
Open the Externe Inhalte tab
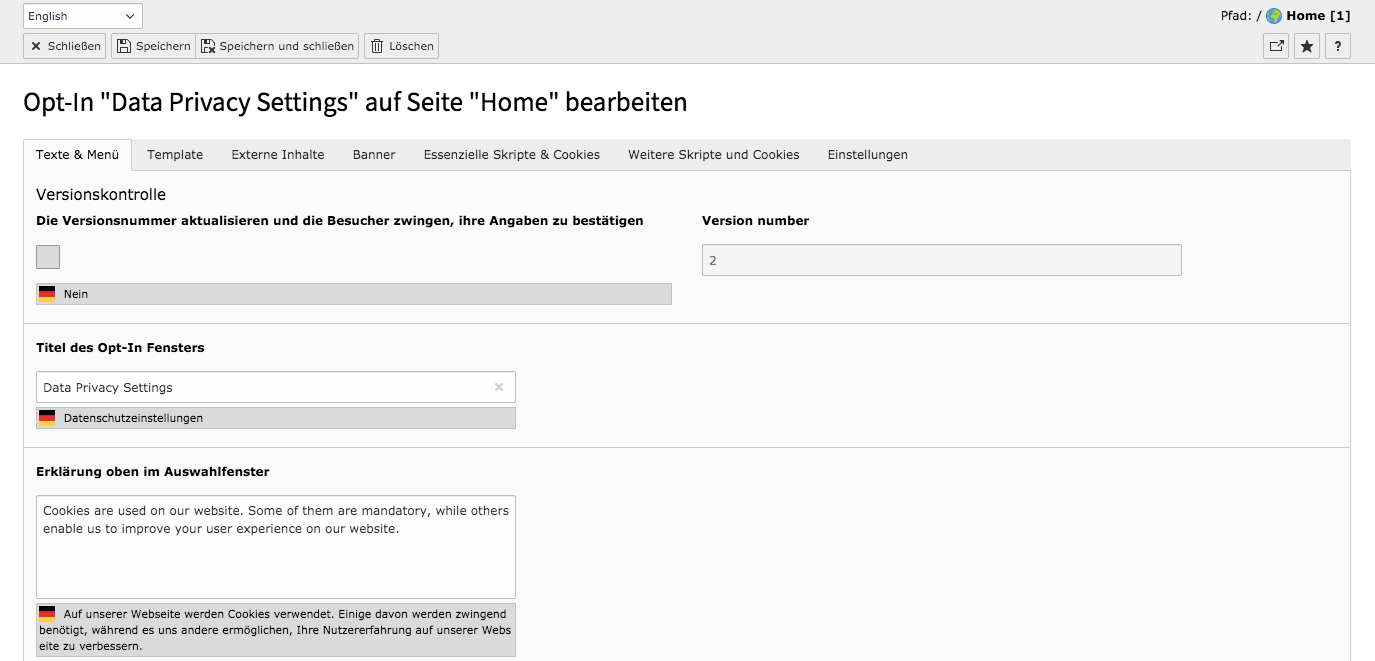pos(278,155)
